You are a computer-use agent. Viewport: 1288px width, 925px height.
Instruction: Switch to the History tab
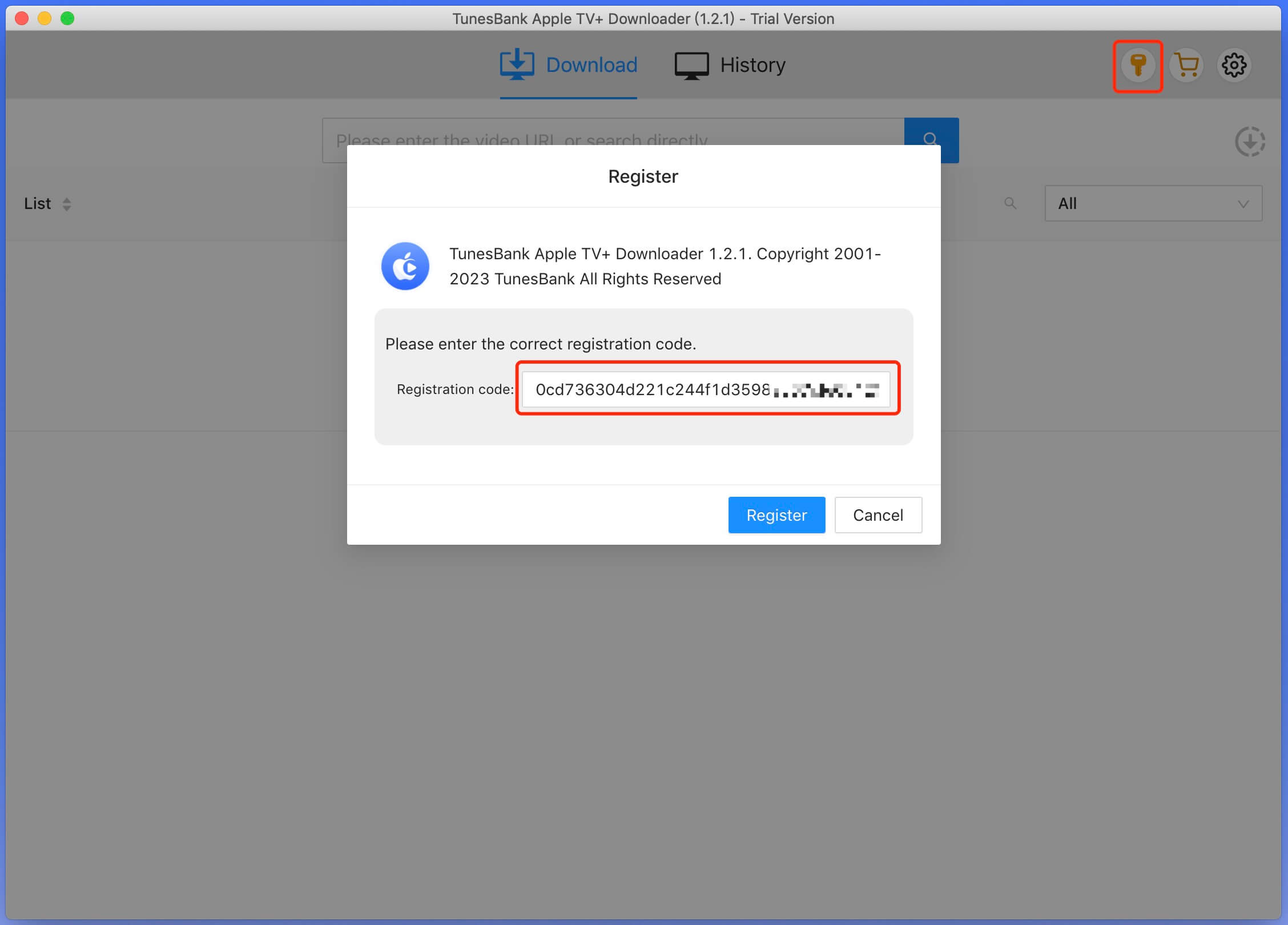(x=730, y=65)
